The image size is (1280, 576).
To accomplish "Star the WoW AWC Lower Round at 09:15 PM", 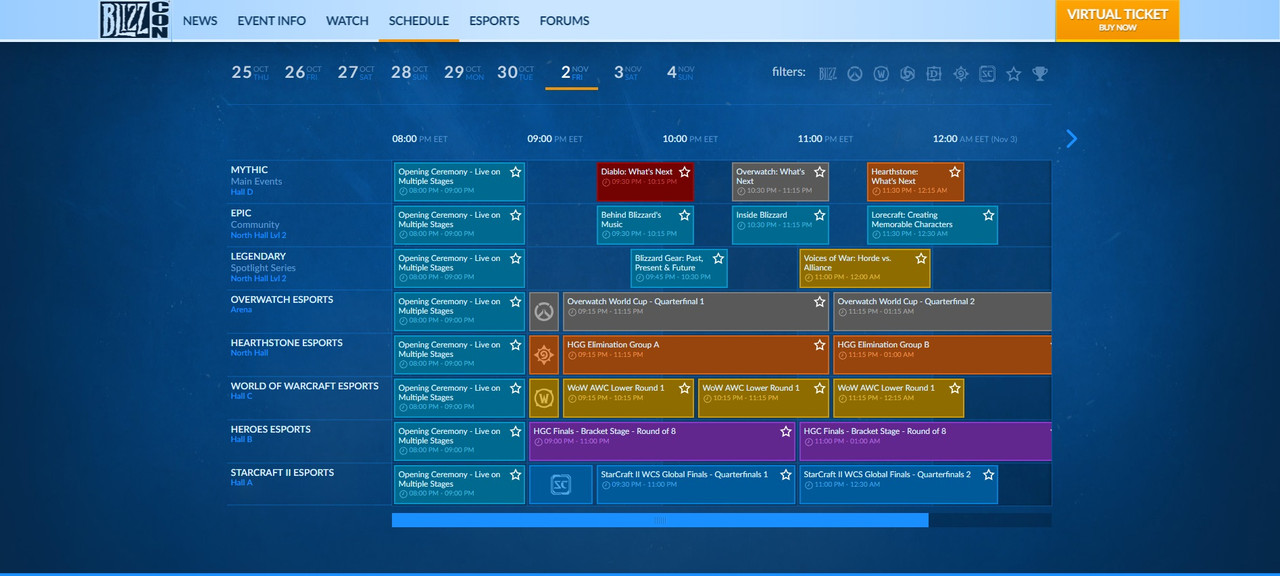I will (x=684, y=388).
